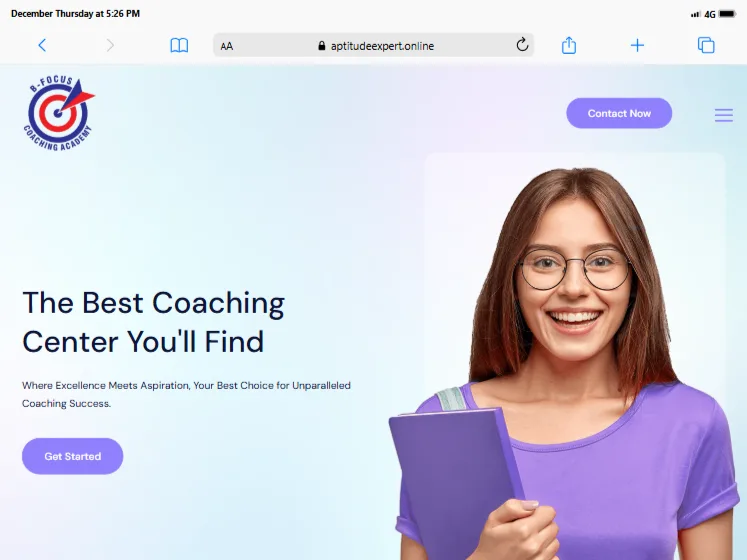
Task: Open the bookmarks book icon
Action: click(179, 45)
